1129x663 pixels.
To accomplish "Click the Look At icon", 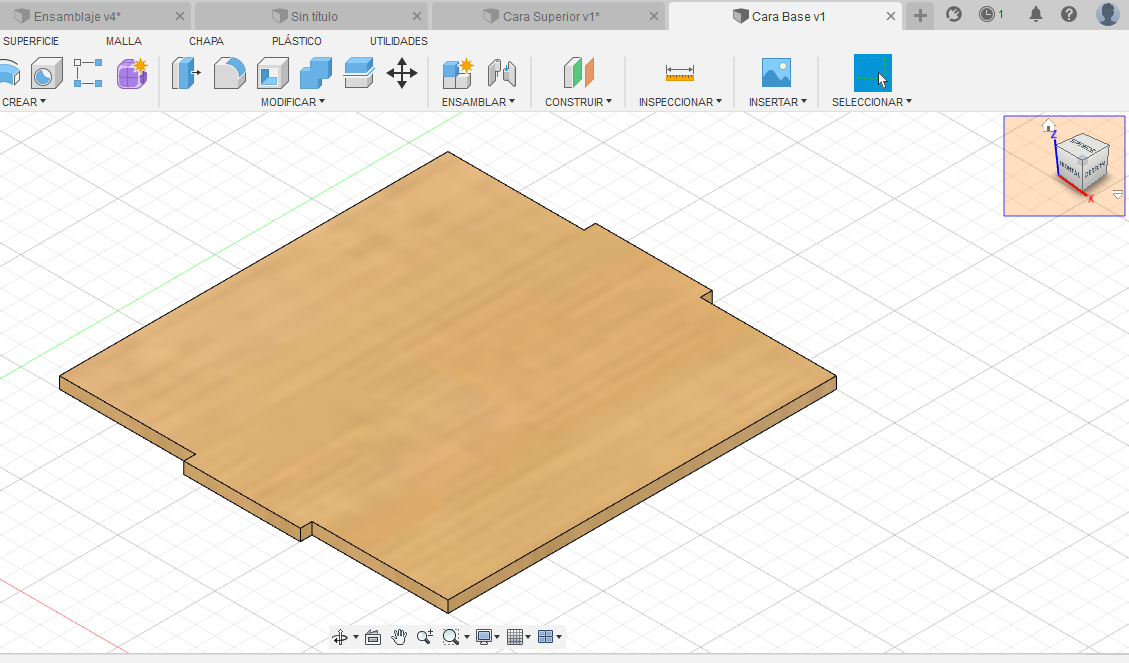I will pyautogui.click(x=373, y=637).
